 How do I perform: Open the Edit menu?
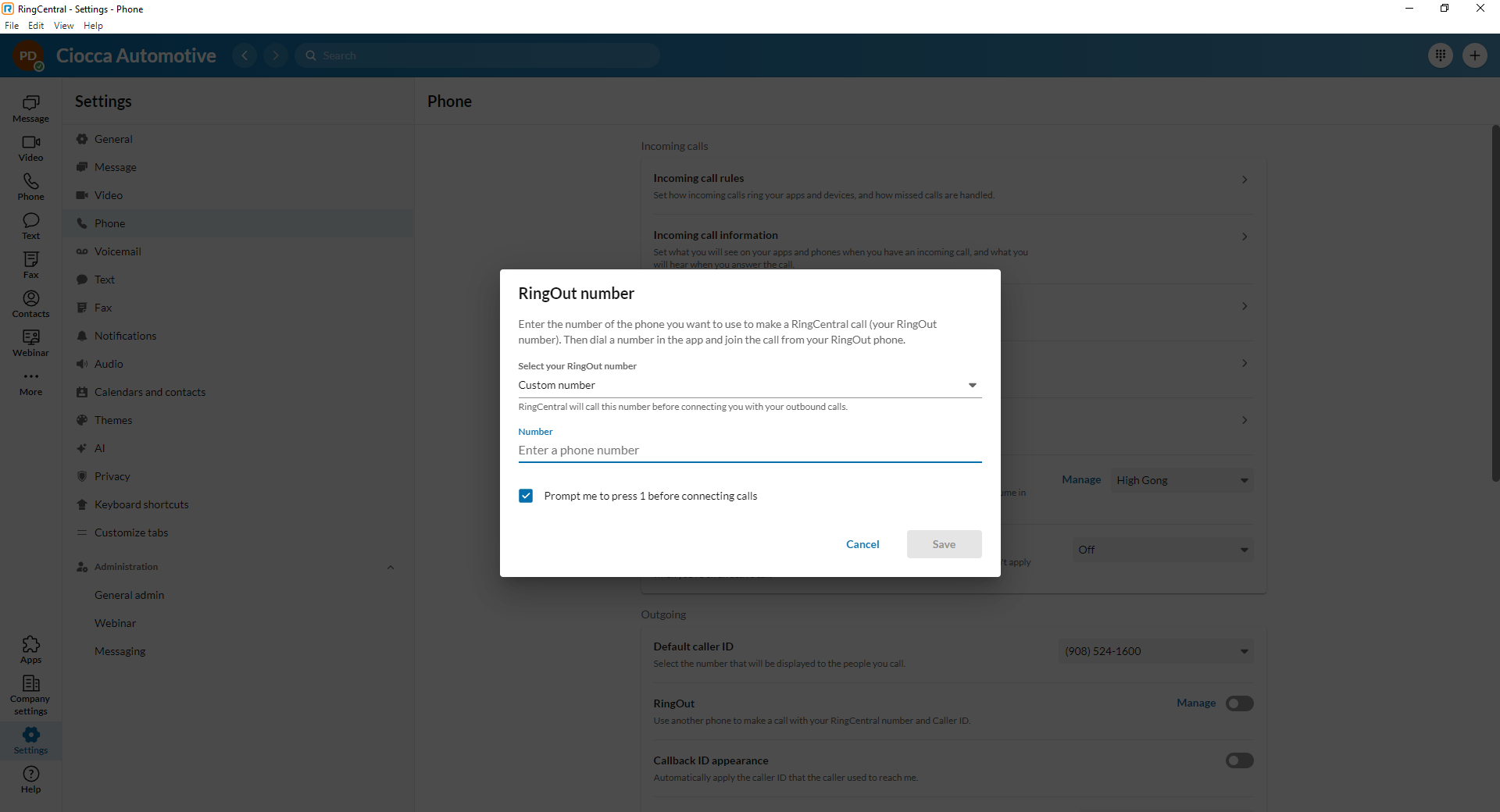36,26
